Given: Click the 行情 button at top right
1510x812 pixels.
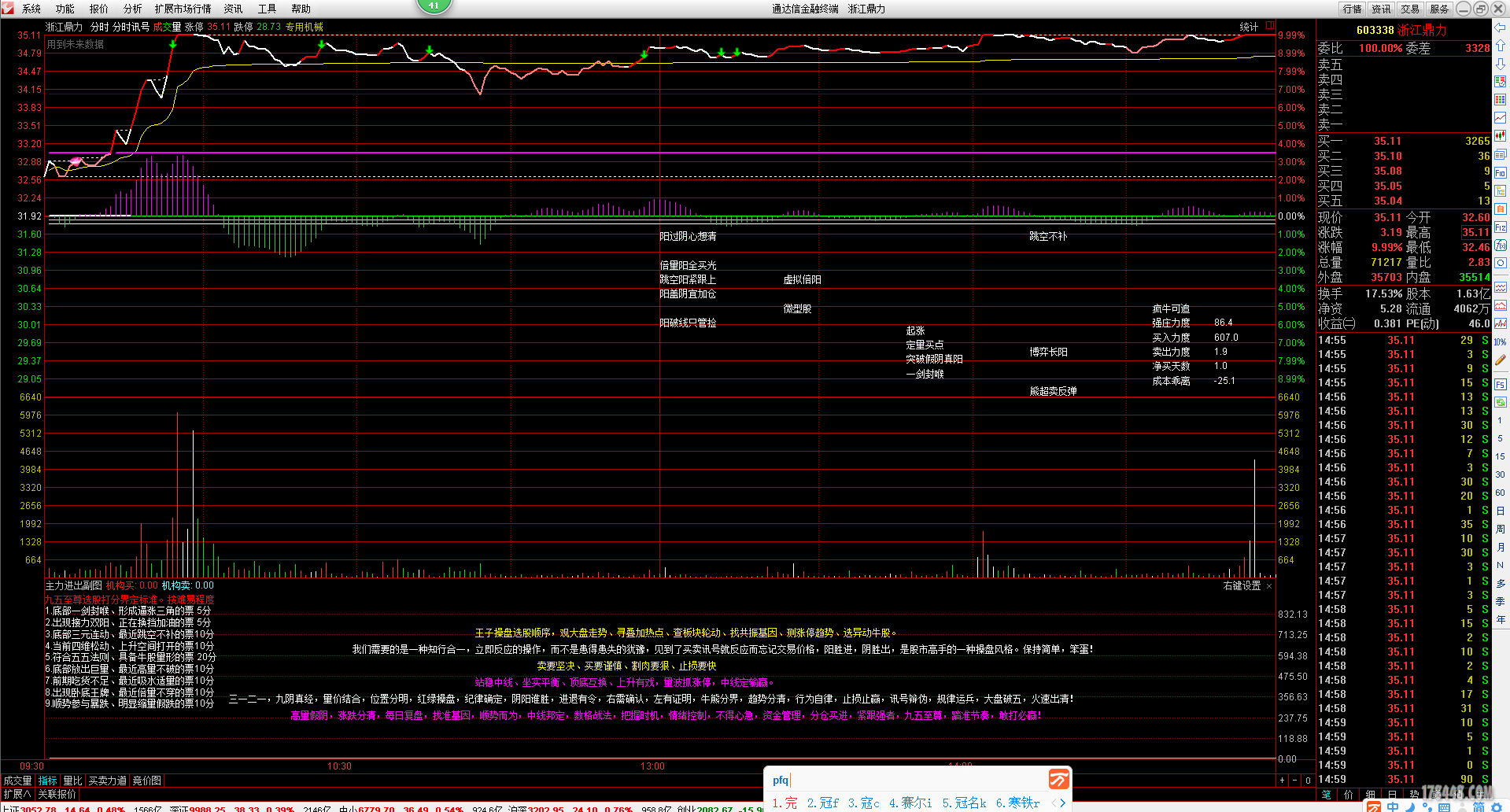Looking at the screenshot, I should tap(1353, 9).
